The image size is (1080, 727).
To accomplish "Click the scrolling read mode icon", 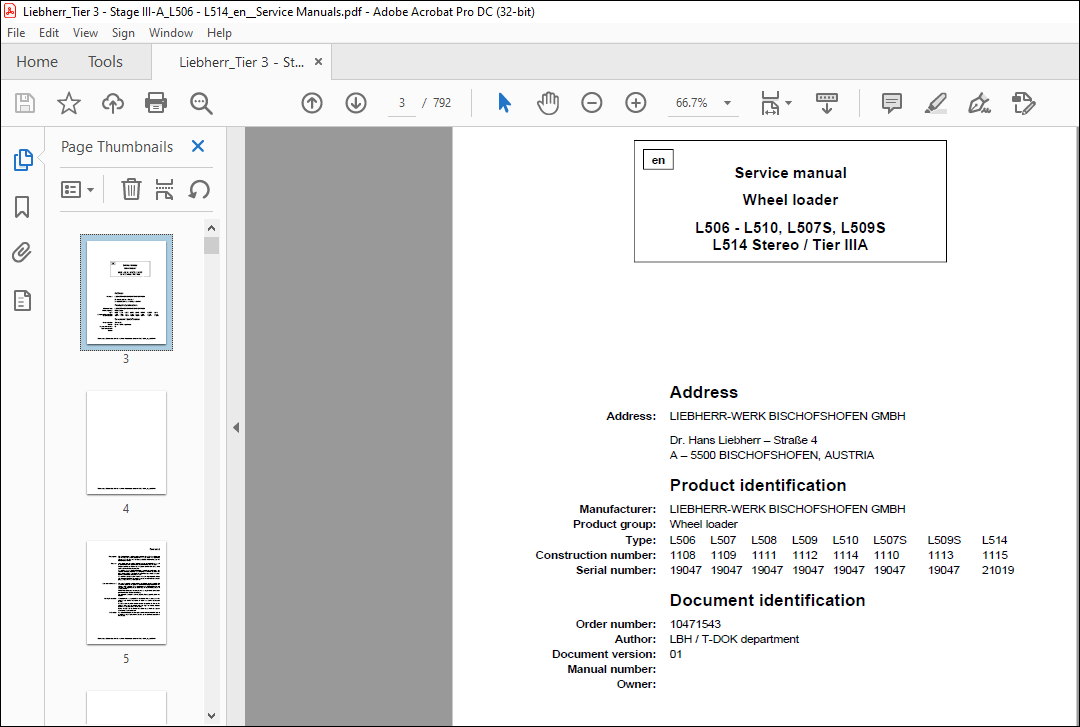I will [827, 103].
